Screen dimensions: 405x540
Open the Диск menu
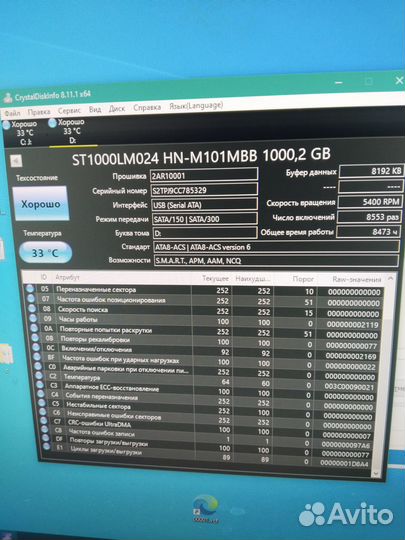point(117,108)
